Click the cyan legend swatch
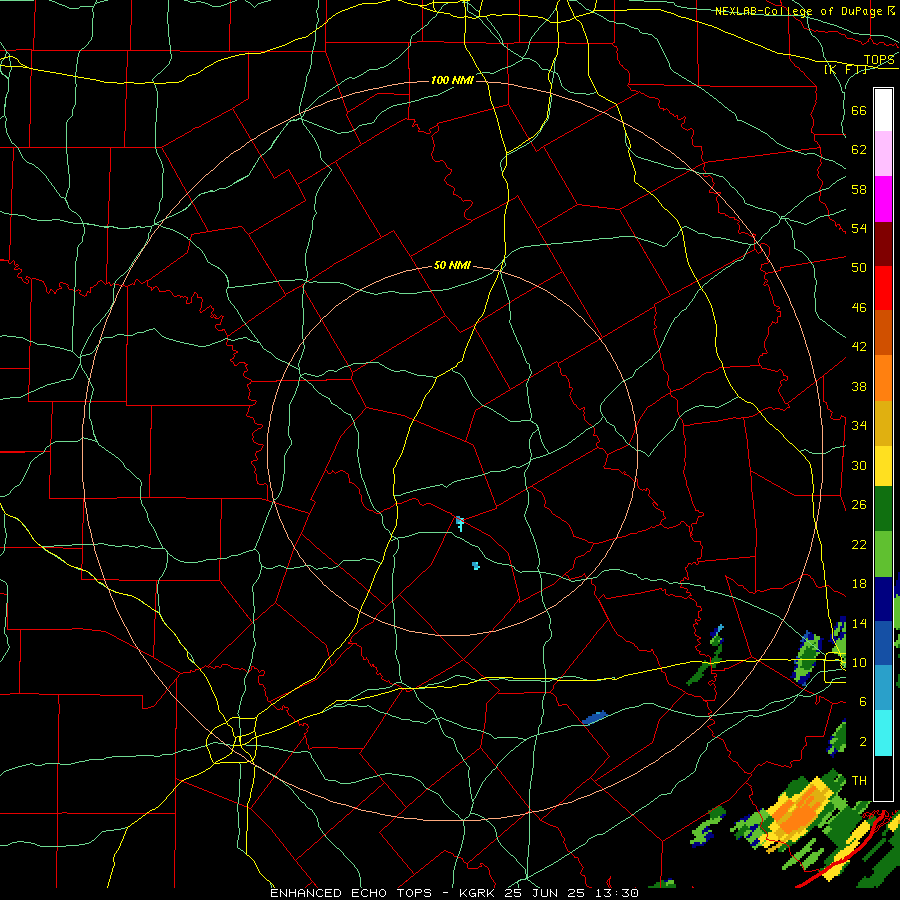The image size is (900, 900). pos(883,733)
